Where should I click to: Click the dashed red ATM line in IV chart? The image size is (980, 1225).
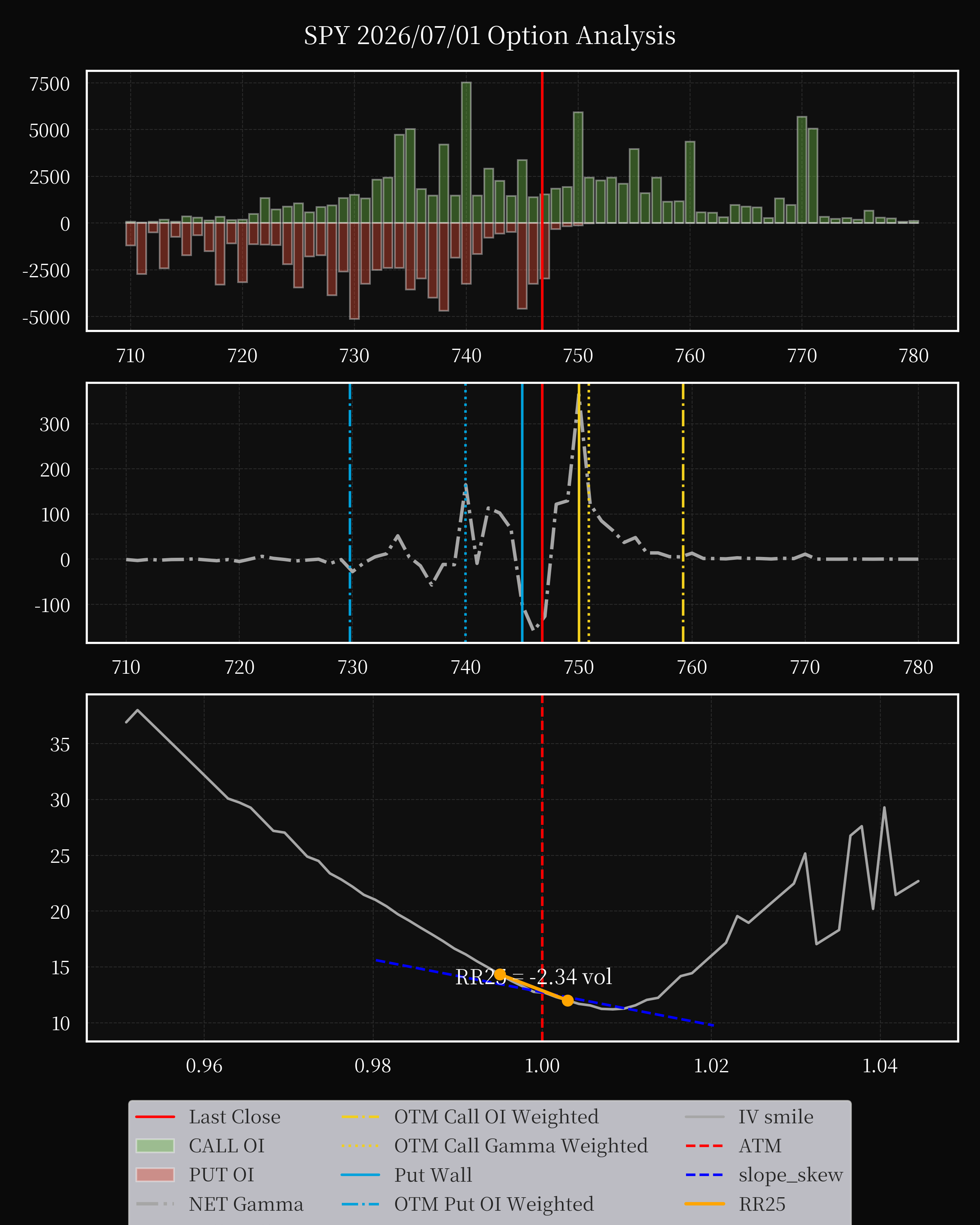pyautogui.click(x=542, y=868)
